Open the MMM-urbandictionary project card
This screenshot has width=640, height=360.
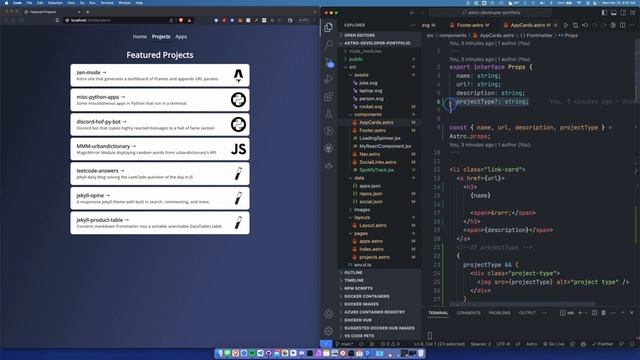pos(160,149)
